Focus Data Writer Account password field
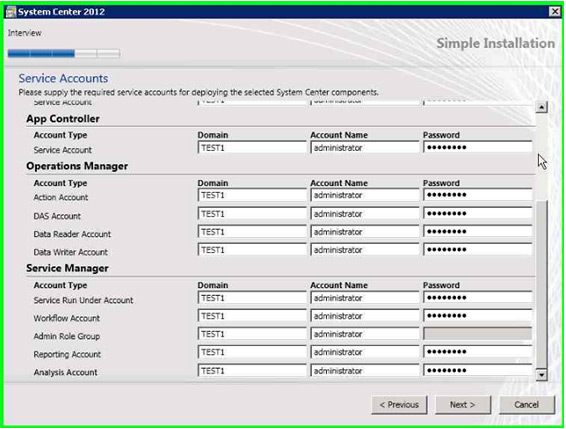 pos(478,250)
